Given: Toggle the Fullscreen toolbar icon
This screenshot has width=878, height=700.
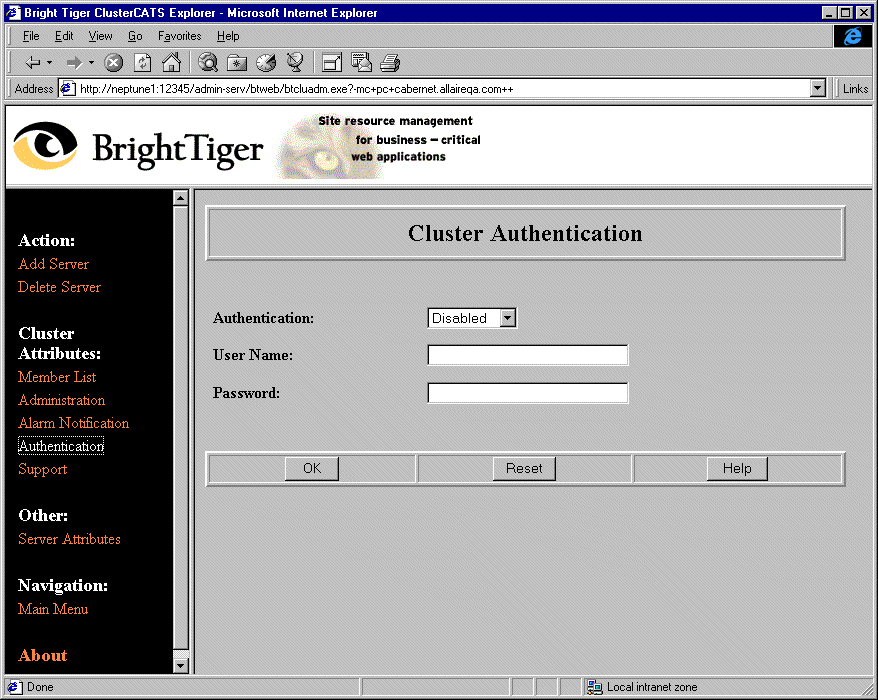Looking at the screenshot, I should coord(332,63).
